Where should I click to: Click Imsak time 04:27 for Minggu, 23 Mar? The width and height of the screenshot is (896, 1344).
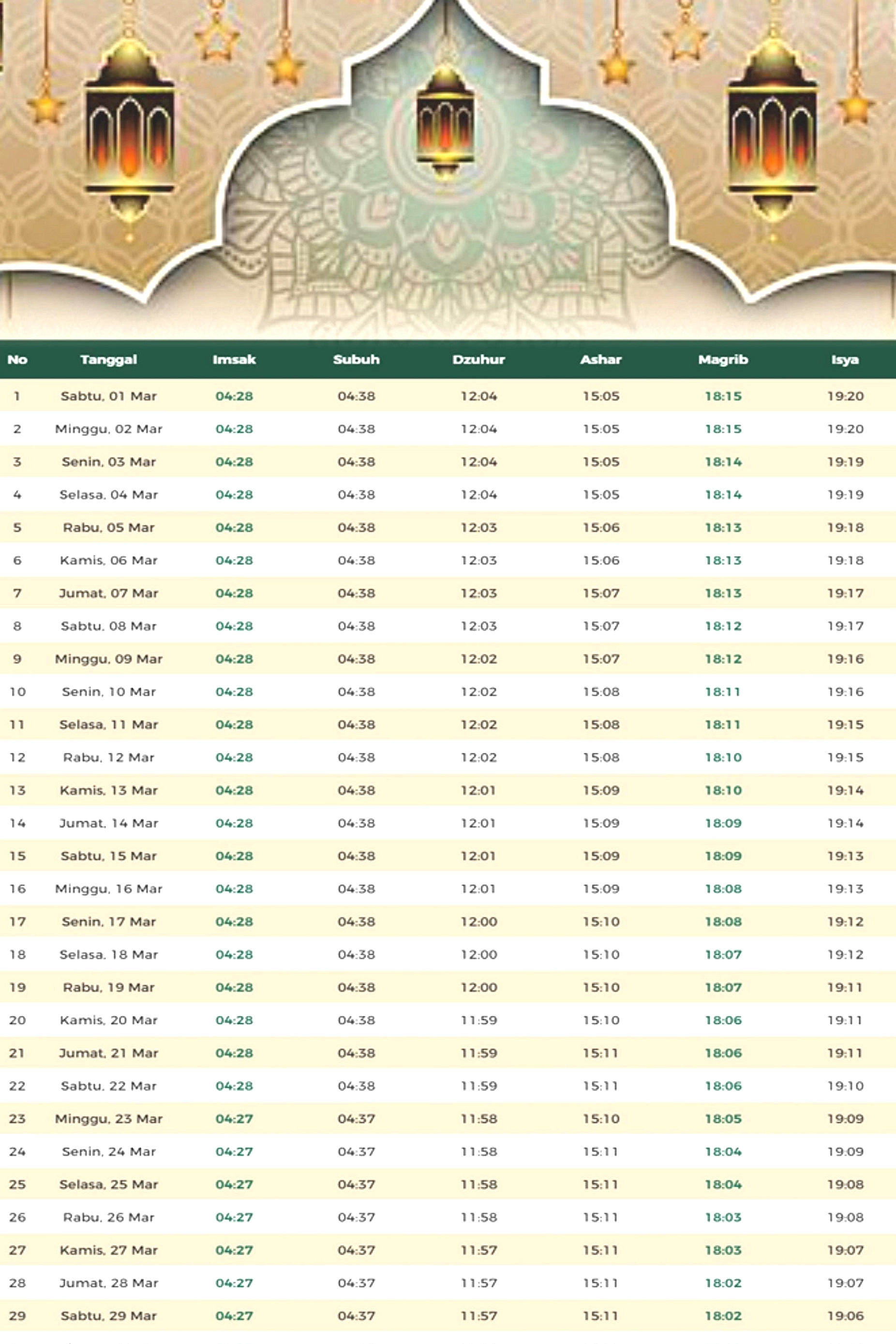pyautogui.click(x=234, y=1119)
